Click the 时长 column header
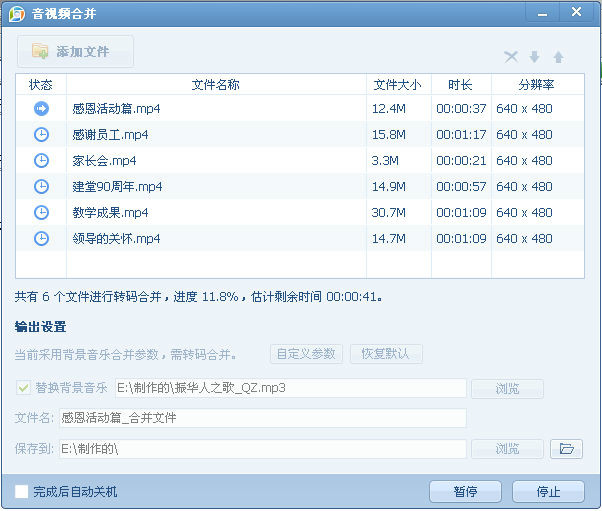Screen dimensions: 602x511 [461, 84]
